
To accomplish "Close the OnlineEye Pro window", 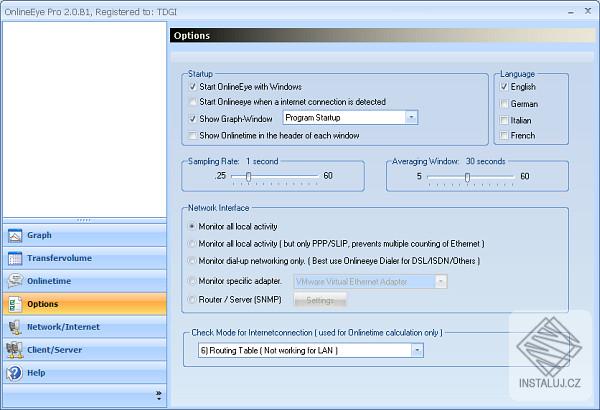I will click(x=588, y=11).
